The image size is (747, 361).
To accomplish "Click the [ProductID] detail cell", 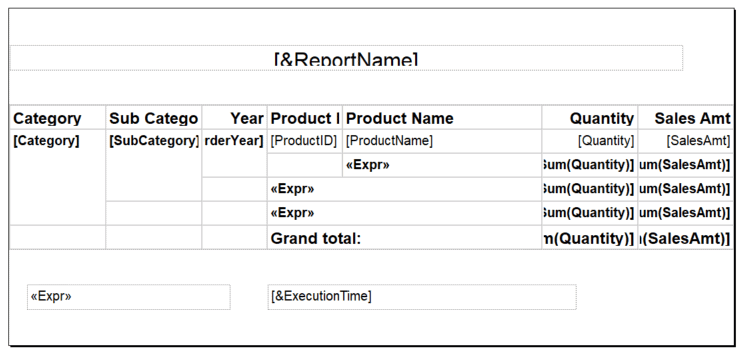I will click(x=304, y=141).
